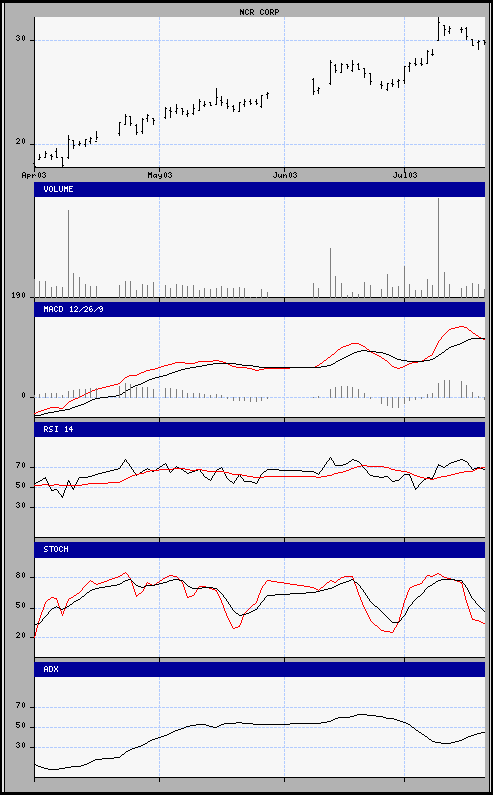Click the Apr03 date axis label
The image size is (493, 795).
click(34, 175)
